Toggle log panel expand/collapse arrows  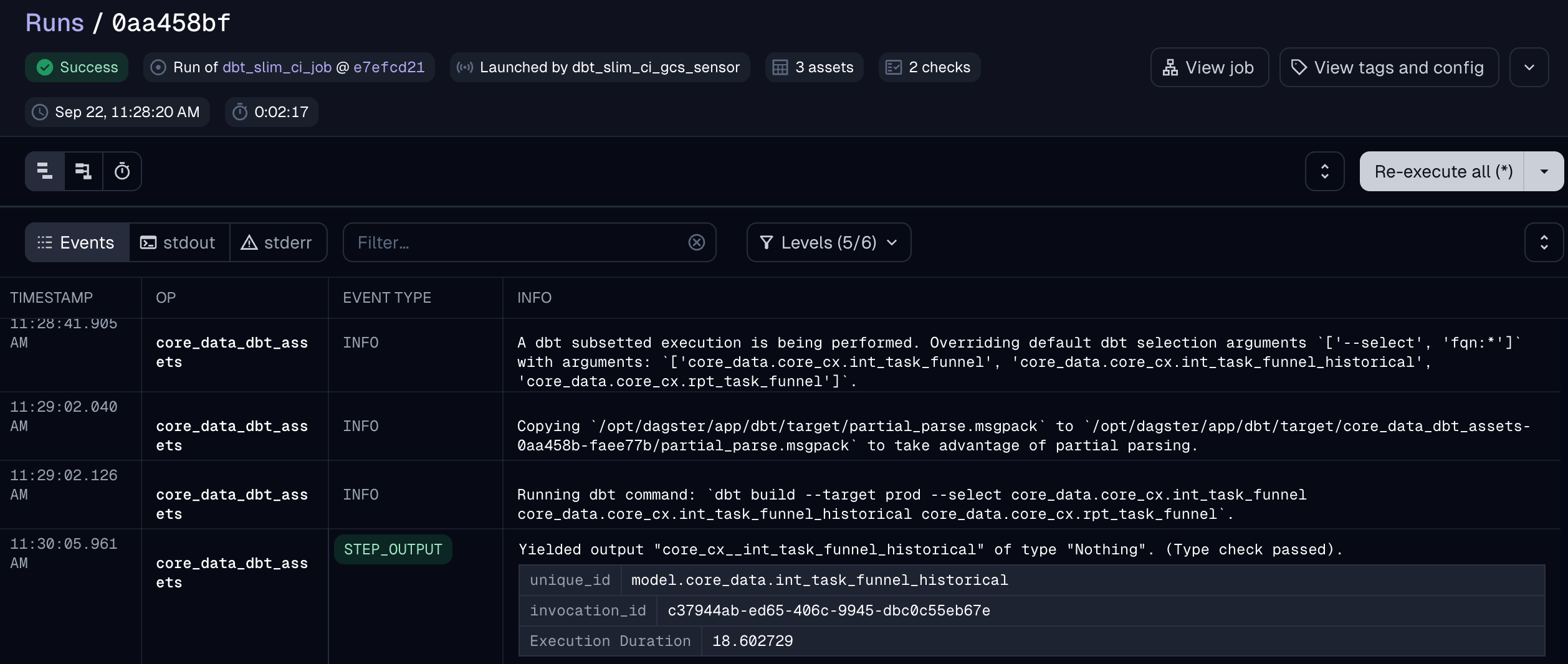pos(1544,242)
